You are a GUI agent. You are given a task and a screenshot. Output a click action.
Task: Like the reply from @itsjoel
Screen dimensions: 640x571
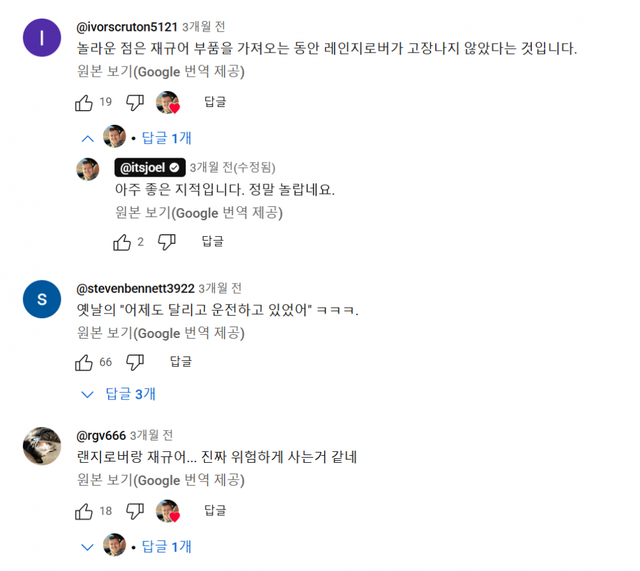pyautogui.click(x=122, y=242)
